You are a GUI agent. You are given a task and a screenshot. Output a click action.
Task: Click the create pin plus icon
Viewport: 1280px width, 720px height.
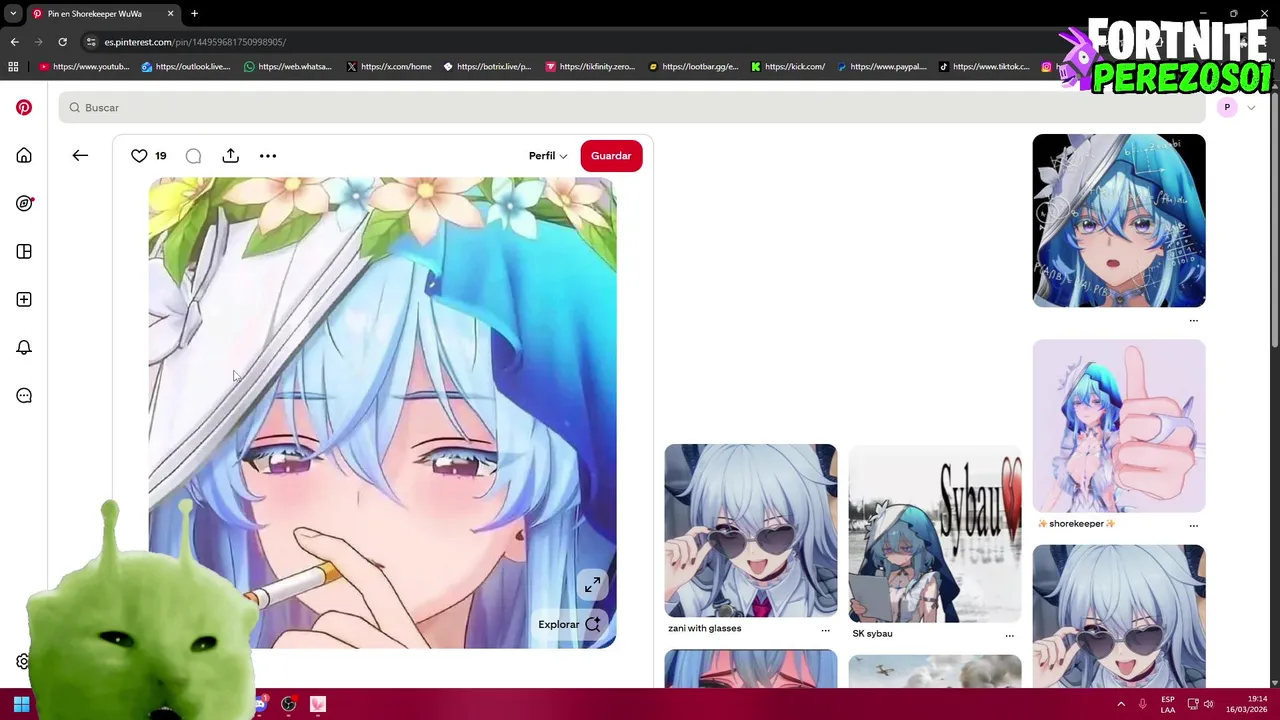click(x=24, y=299)
